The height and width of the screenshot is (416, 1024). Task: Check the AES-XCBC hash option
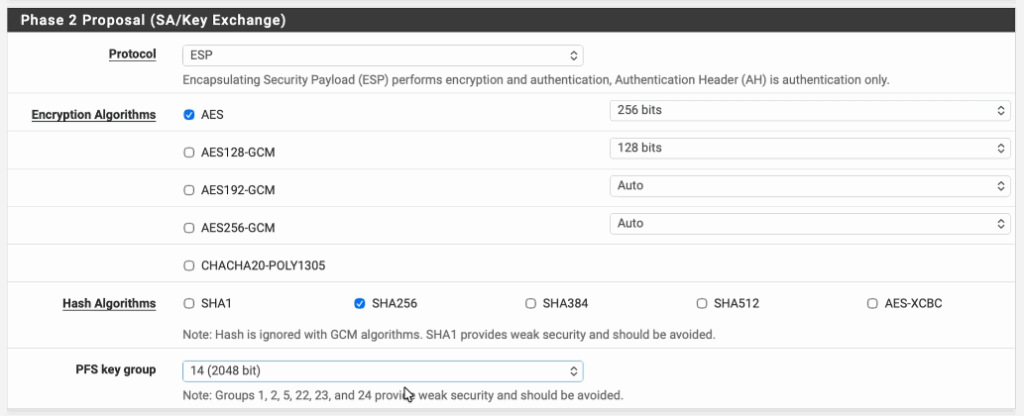click(875, 303)
